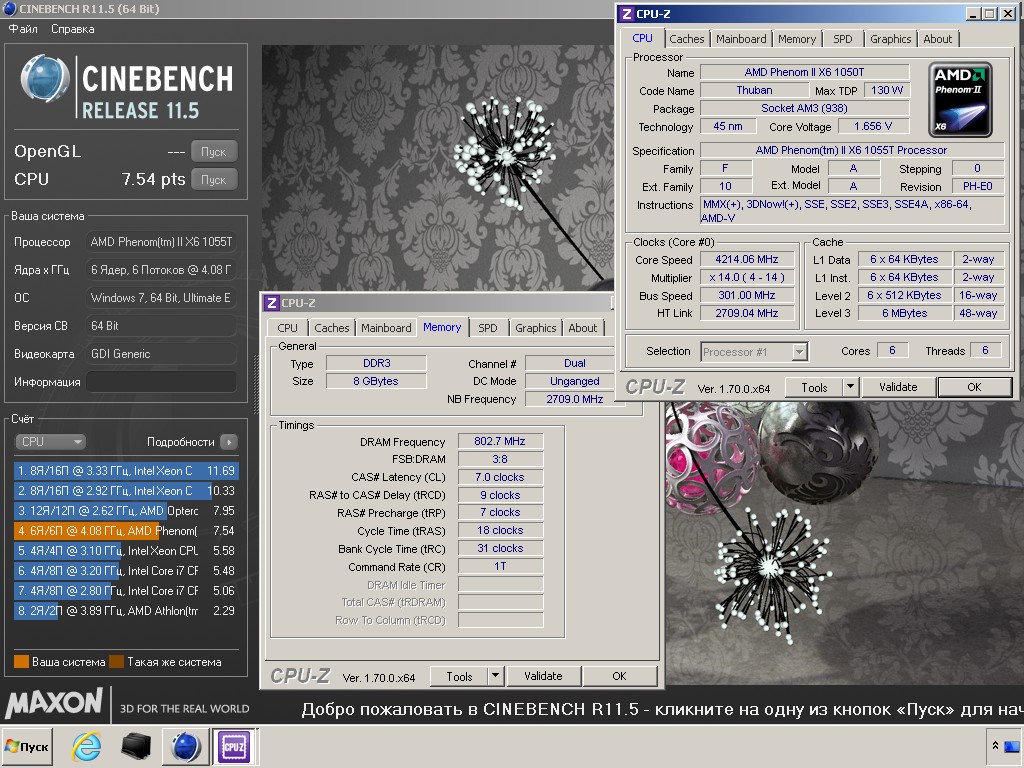
Task: Click the Процессор field AMD Phenom II X6 1055T
Action: tap(161, 242)
